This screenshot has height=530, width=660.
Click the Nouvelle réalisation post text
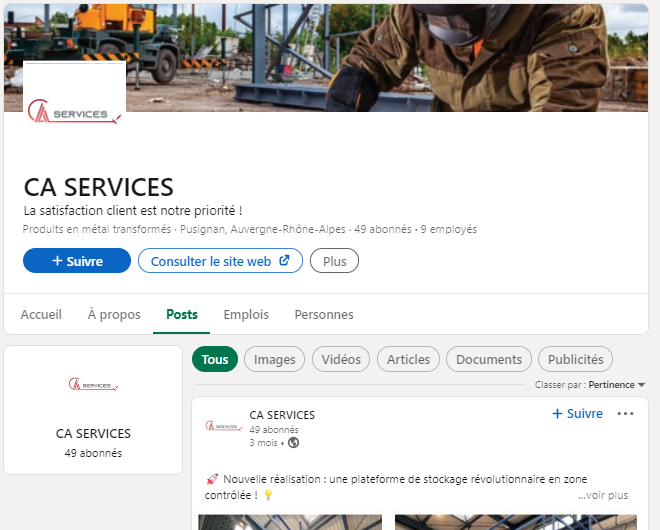[396, 487]
